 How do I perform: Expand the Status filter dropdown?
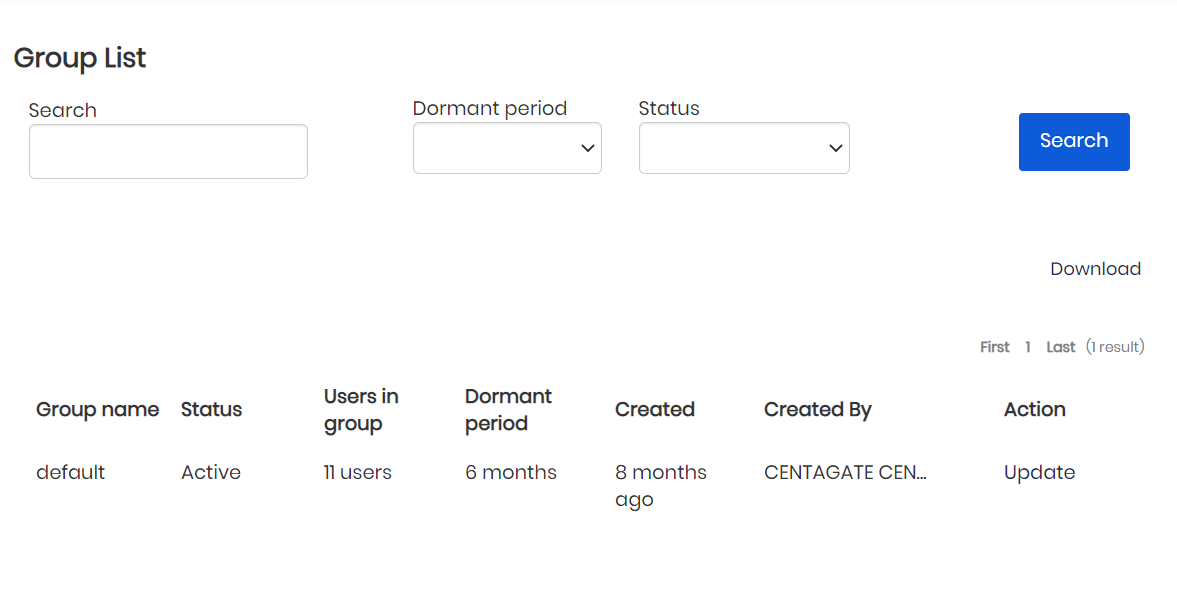744,148
